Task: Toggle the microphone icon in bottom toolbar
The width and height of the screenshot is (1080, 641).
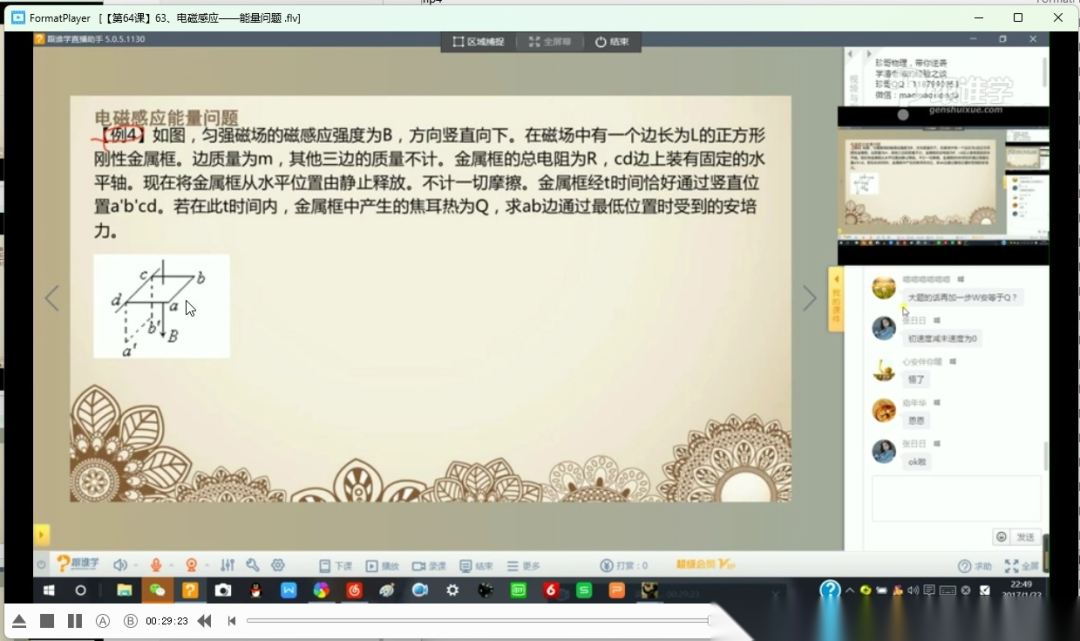Action: pos(156,565)
